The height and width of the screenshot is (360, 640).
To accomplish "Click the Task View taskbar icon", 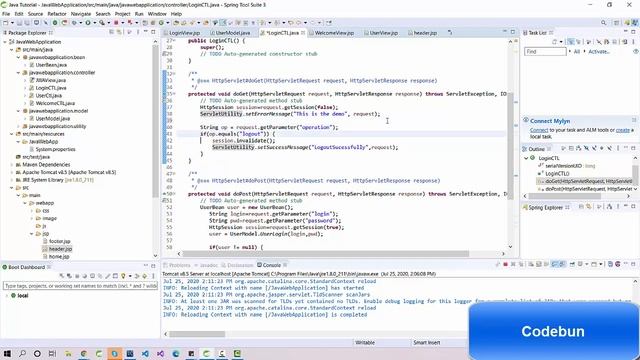I will 52,353.
